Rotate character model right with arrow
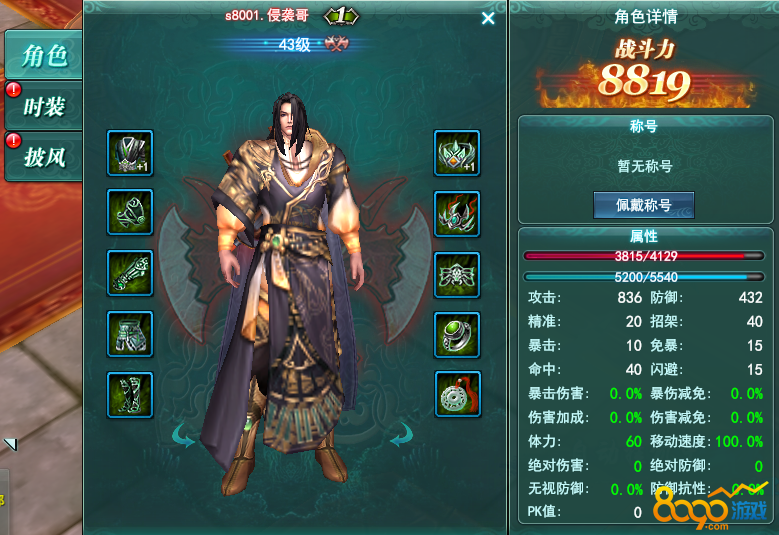779x535 pixels. [x=401, y=435]
